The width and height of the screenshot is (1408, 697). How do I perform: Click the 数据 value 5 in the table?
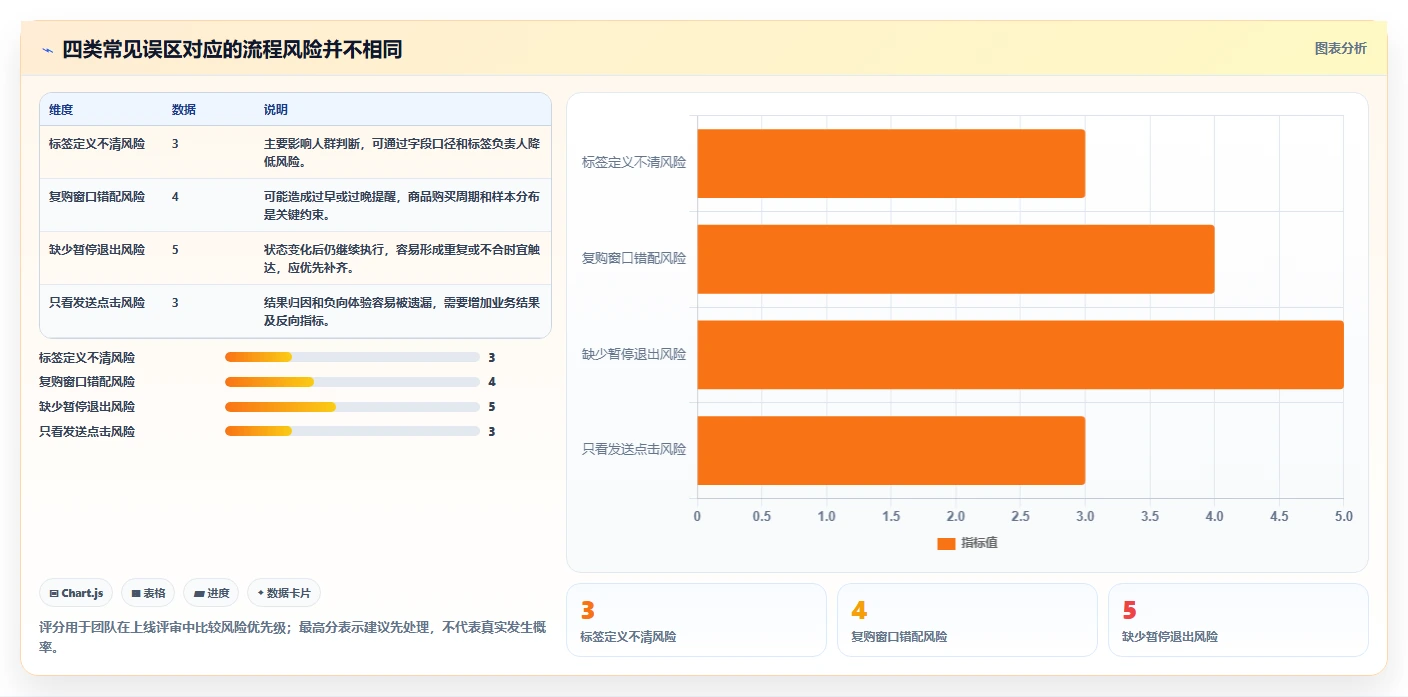[175, 250]
